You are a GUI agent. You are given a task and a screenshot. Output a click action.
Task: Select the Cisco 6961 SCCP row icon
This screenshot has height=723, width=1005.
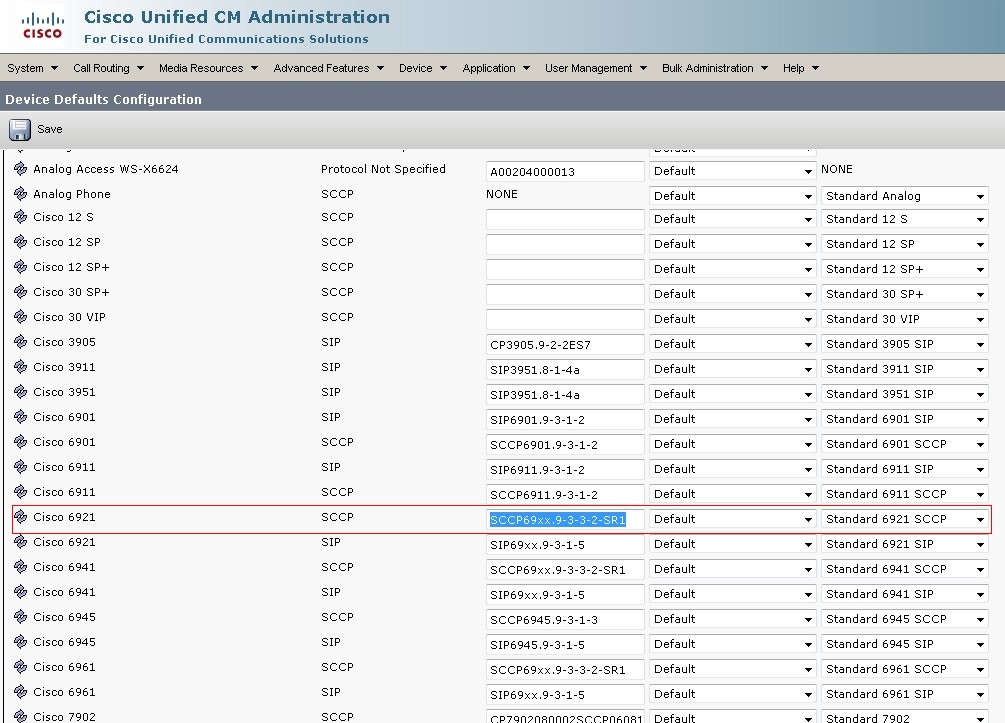point(21,667)
